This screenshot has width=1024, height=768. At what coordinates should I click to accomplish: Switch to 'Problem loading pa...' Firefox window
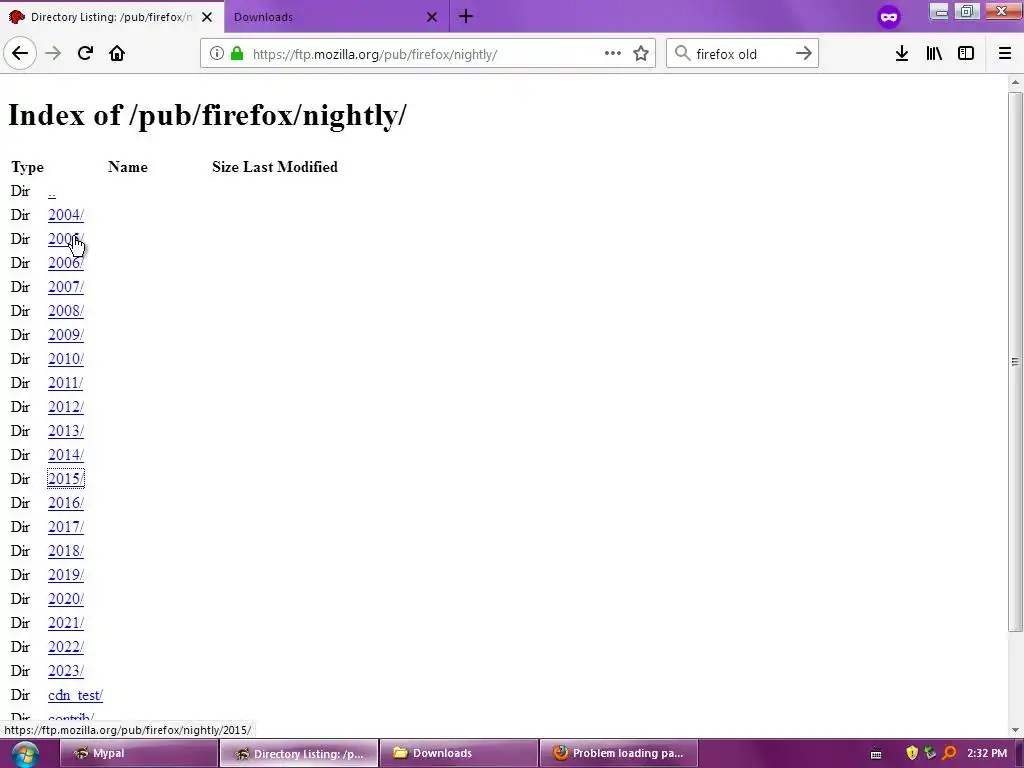point(619,754)
